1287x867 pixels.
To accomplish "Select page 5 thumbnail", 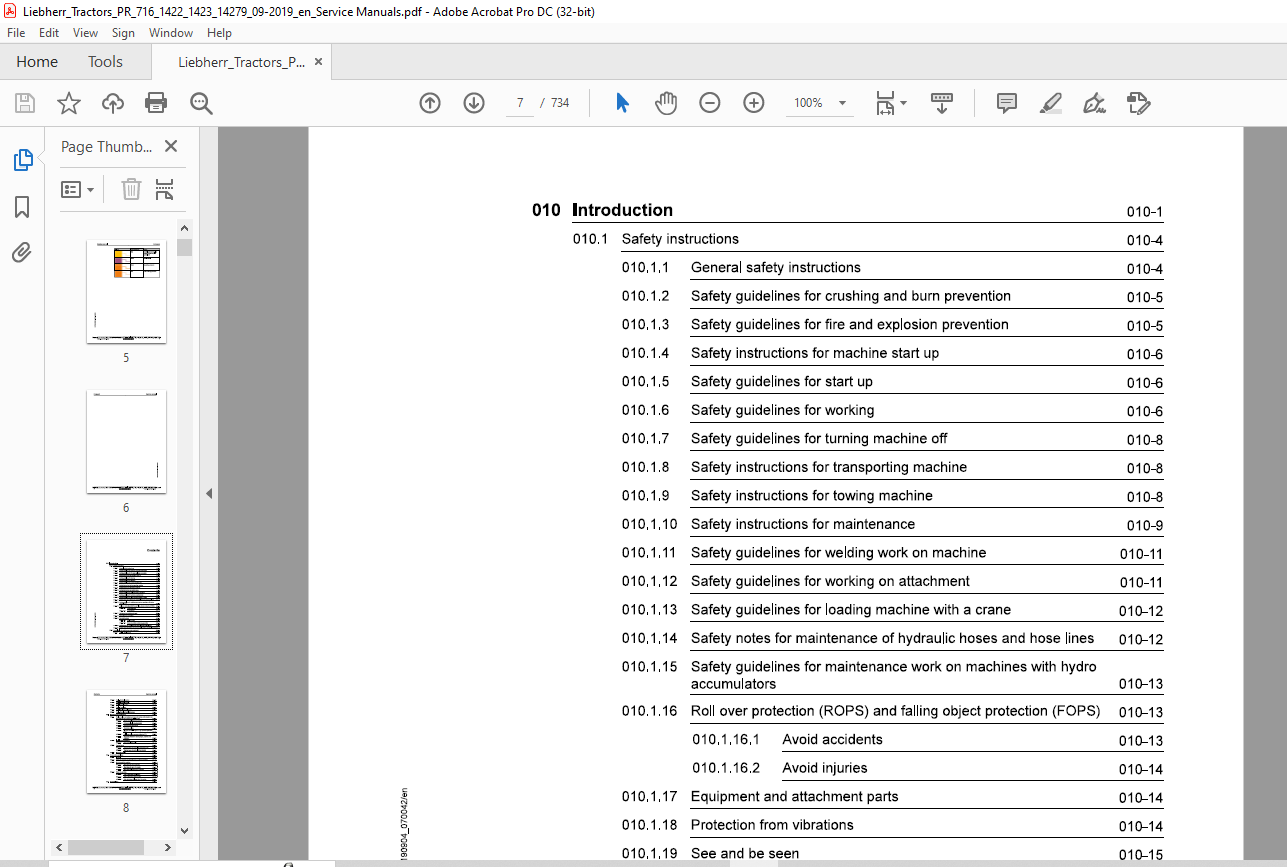I will click(126, 292).
